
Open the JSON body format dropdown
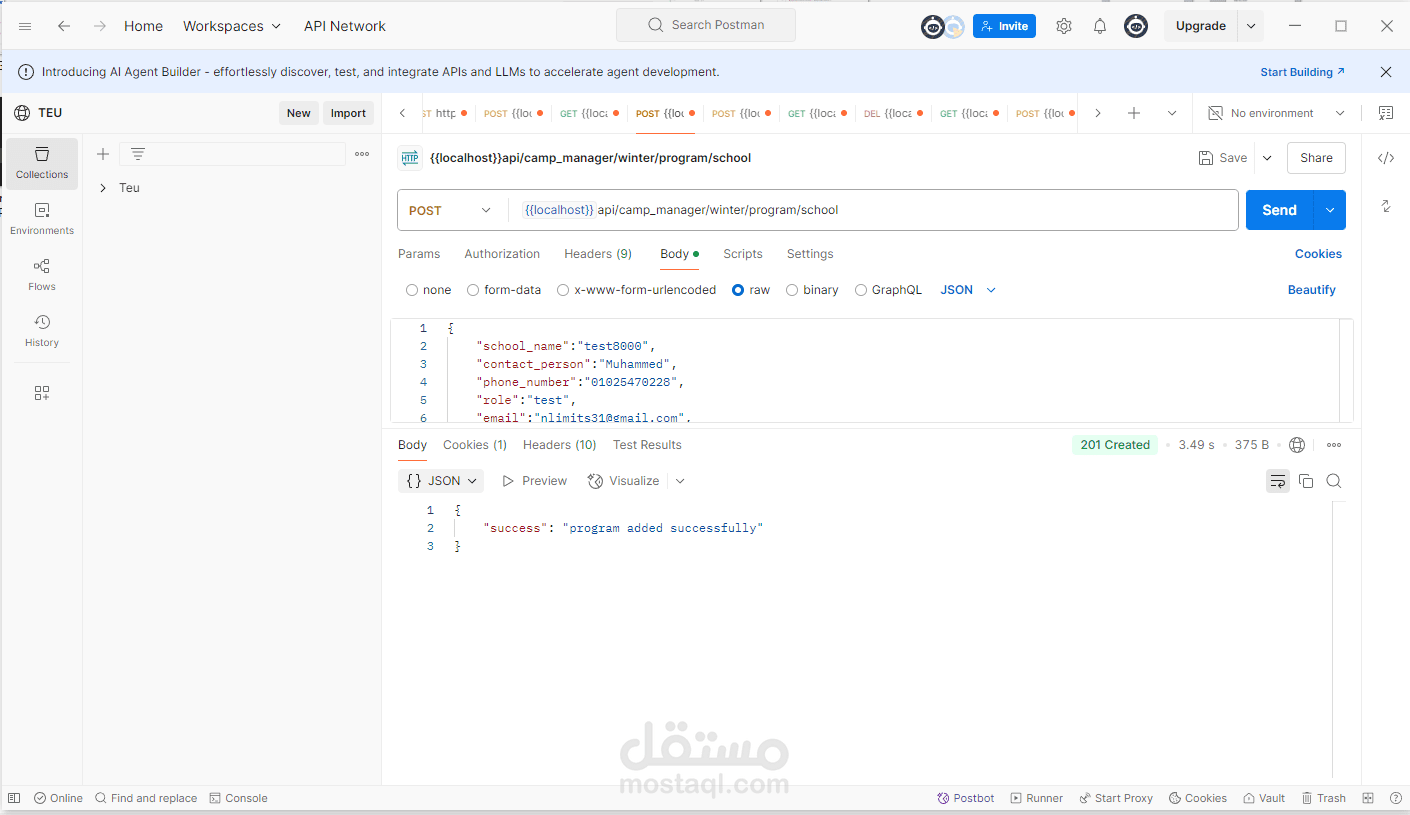click(x=968, y=290)
